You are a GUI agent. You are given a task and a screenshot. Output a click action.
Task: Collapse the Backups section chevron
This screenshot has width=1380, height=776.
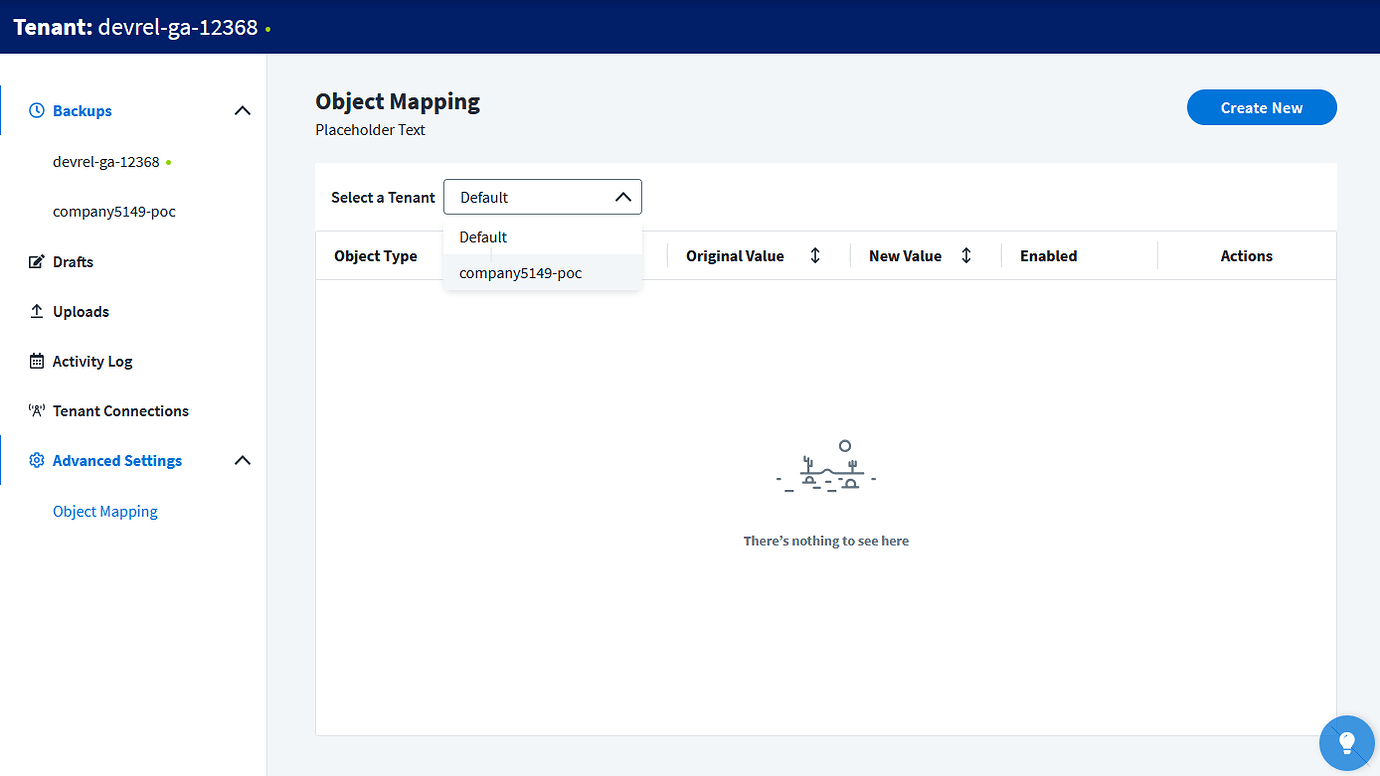click(242, 110)
